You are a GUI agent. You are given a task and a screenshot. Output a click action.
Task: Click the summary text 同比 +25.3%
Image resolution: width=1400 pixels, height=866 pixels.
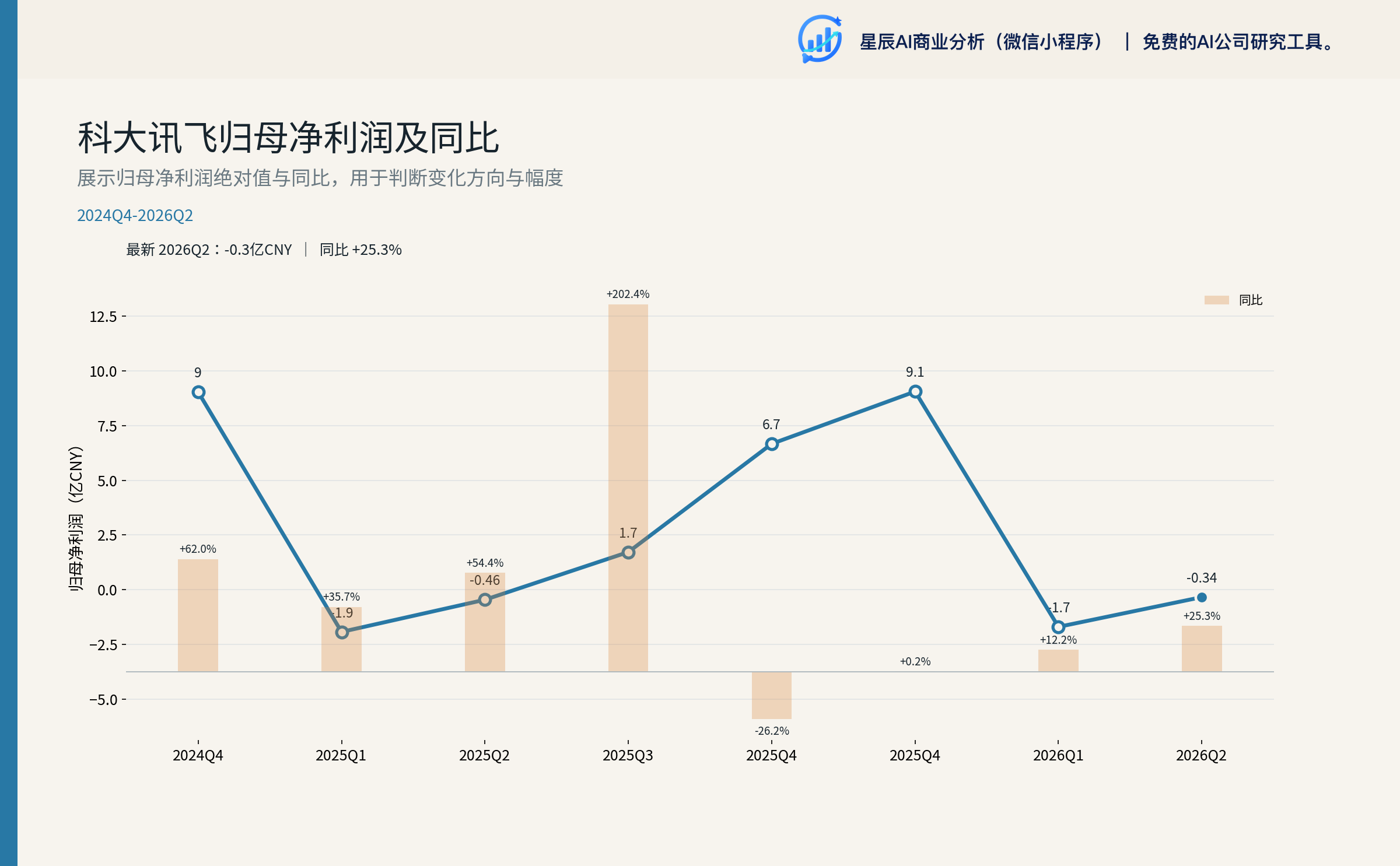click(360, 250)
